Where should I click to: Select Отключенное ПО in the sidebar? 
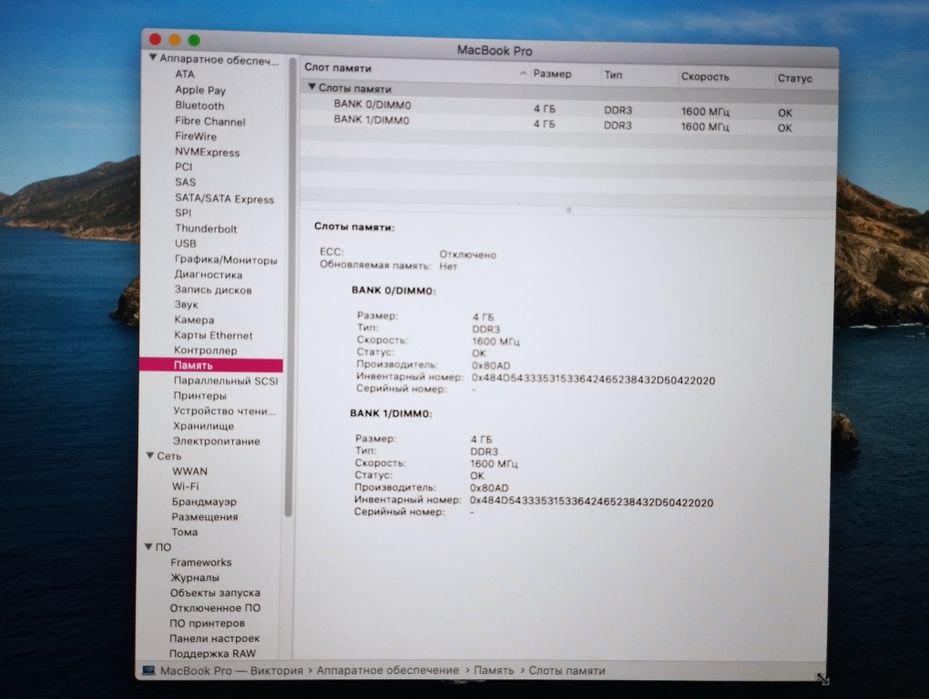(x=214, y=608)
